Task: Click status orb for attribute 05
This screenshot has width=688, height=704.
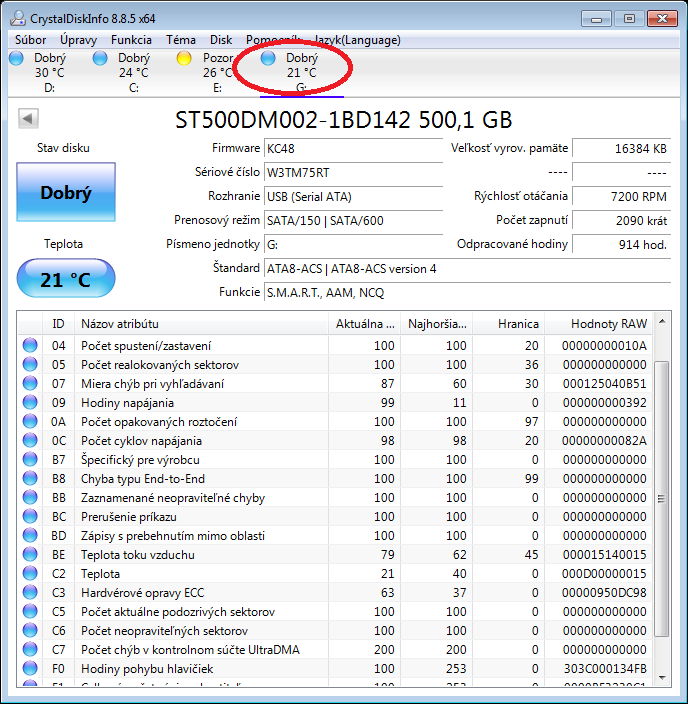Action: (30, 364)
